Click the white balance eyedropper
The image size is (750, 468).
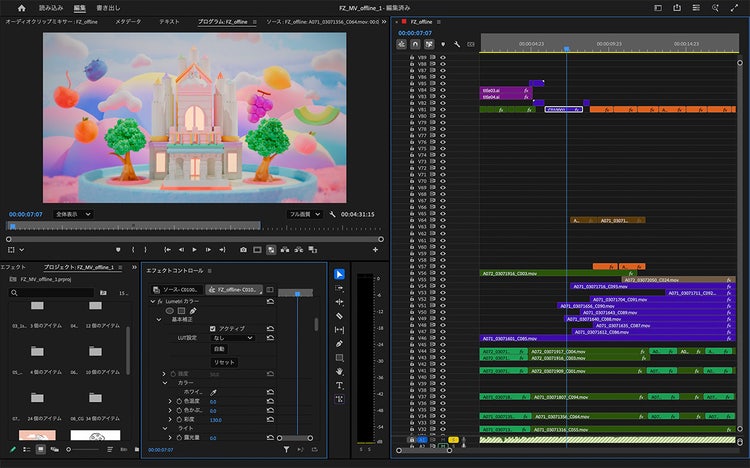tap(212, 392)
